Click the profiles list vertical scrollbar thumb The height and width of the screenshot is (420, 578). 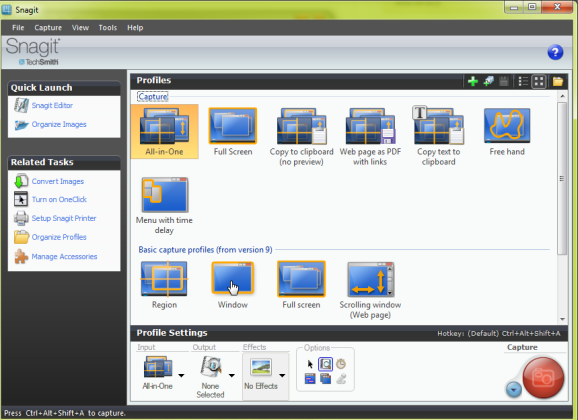(562, 178)
